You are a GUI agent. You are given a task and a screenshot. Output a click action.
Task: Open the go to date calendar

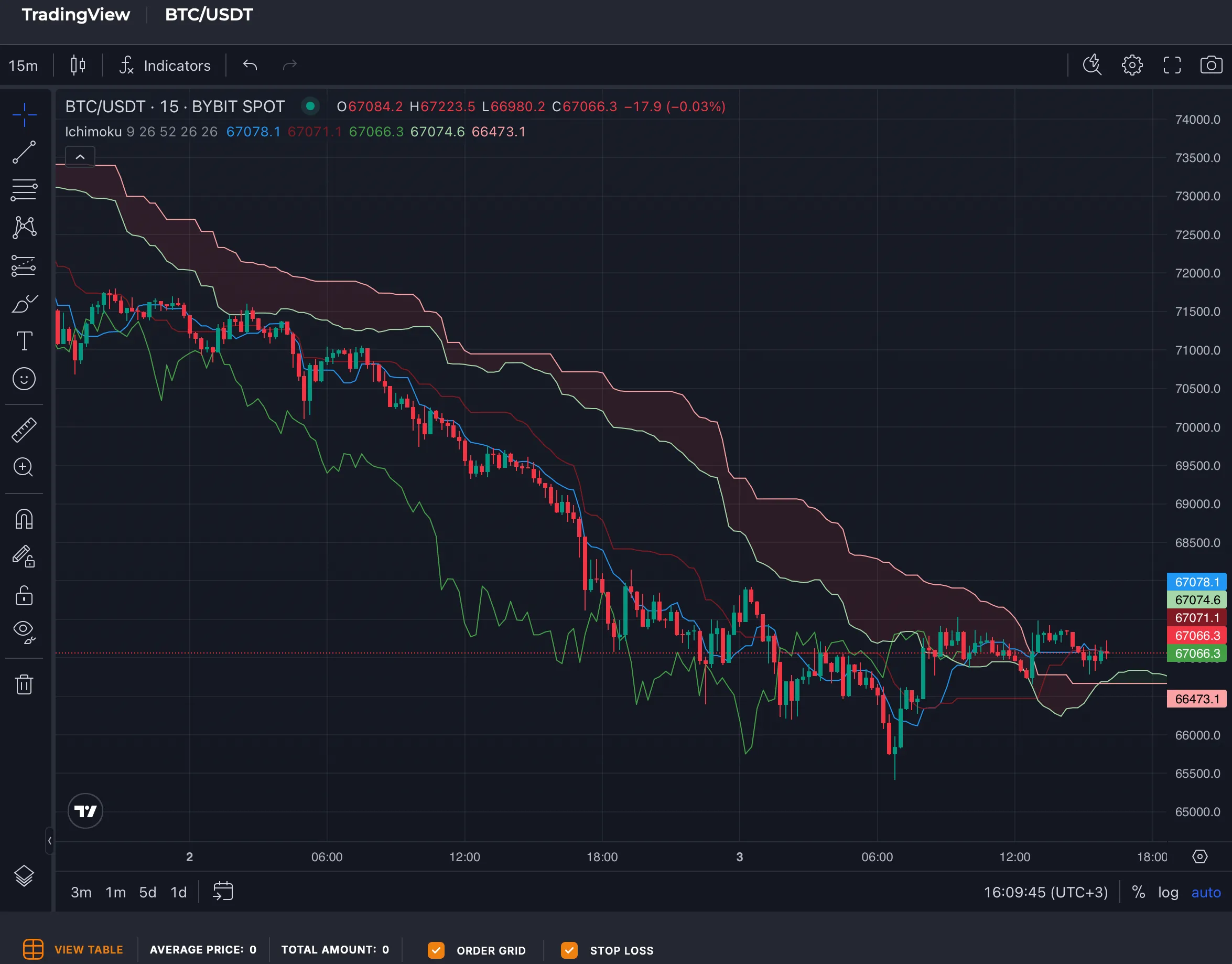click(x=223, y=892)
